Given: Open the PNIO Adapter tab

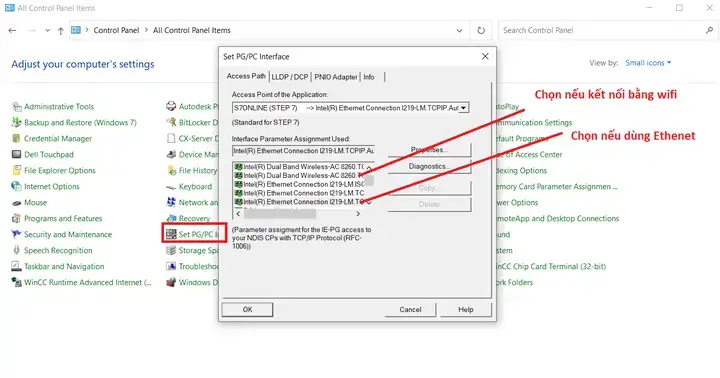Looking at the screenshot, I should click(336, 77).
